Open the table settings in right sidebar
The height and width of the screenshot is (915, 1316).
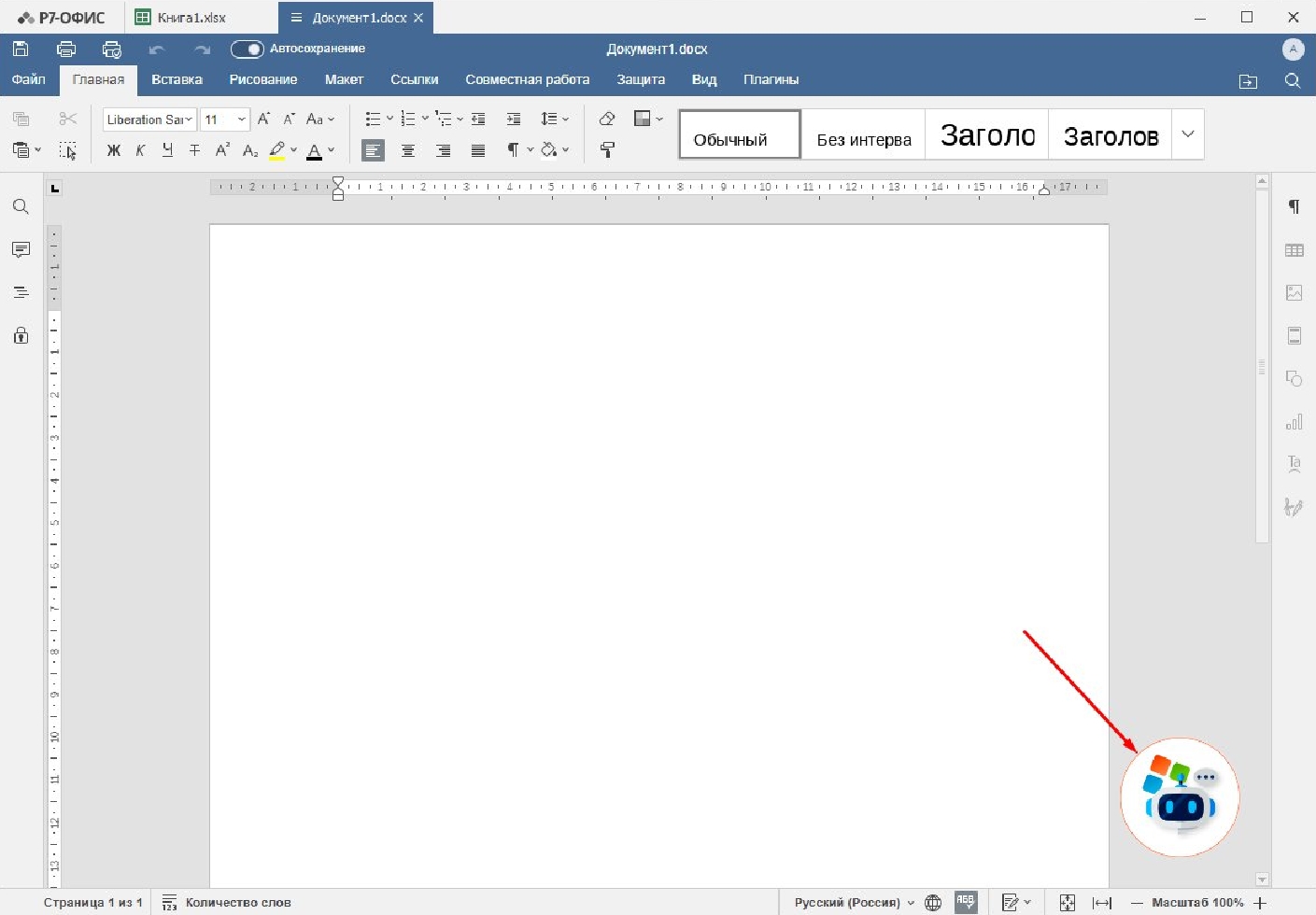(x=1294, y=250)
